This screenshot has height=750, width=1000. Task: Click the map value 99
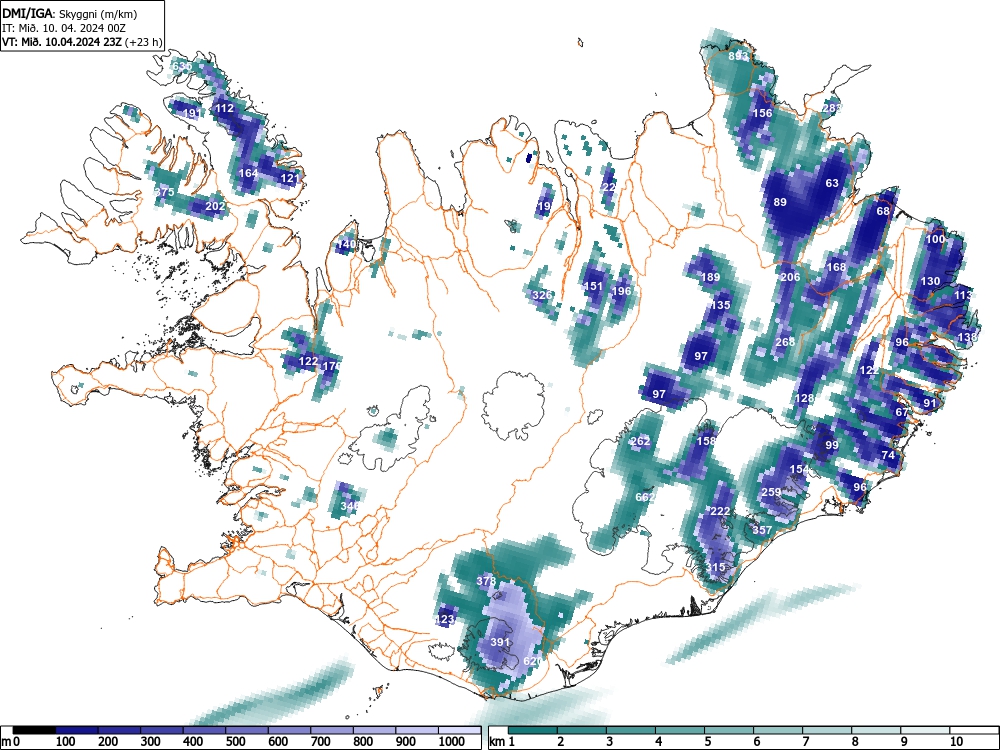832,445
